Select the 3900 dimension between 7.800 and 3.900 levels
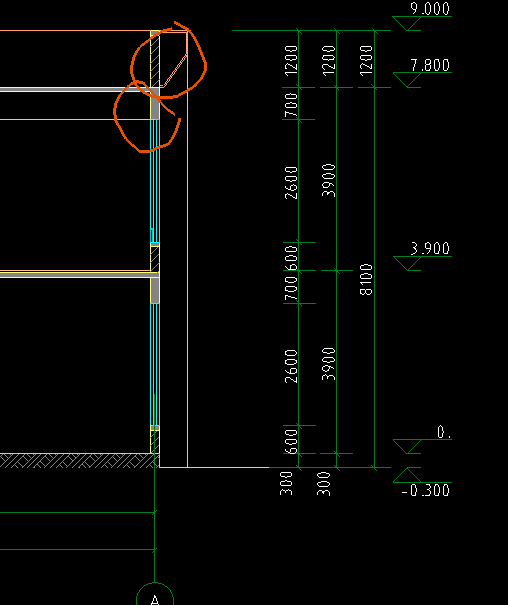The image size is (508, 605). (x=329, y=180)
